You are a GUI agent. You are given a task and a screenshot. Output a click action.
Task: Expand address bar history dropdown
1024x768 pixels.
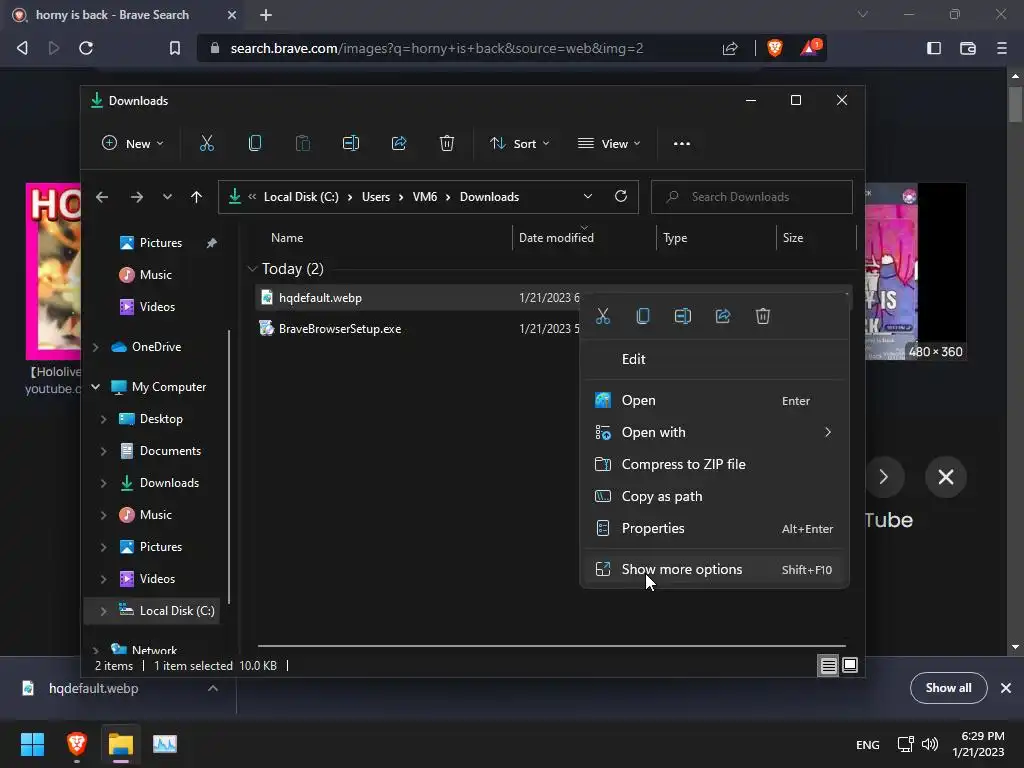[588, 197]
